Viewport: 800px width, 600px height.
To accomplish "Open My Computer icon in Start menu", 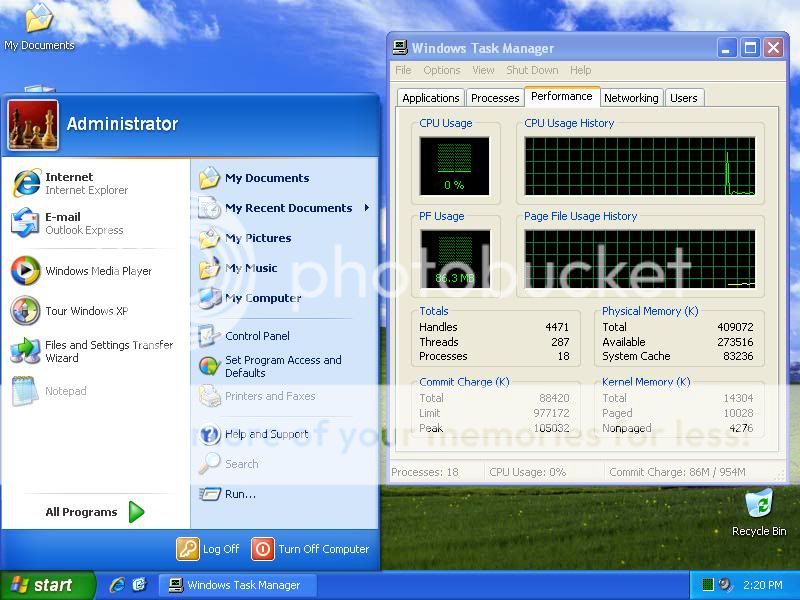I will click(x=209, y=298).
